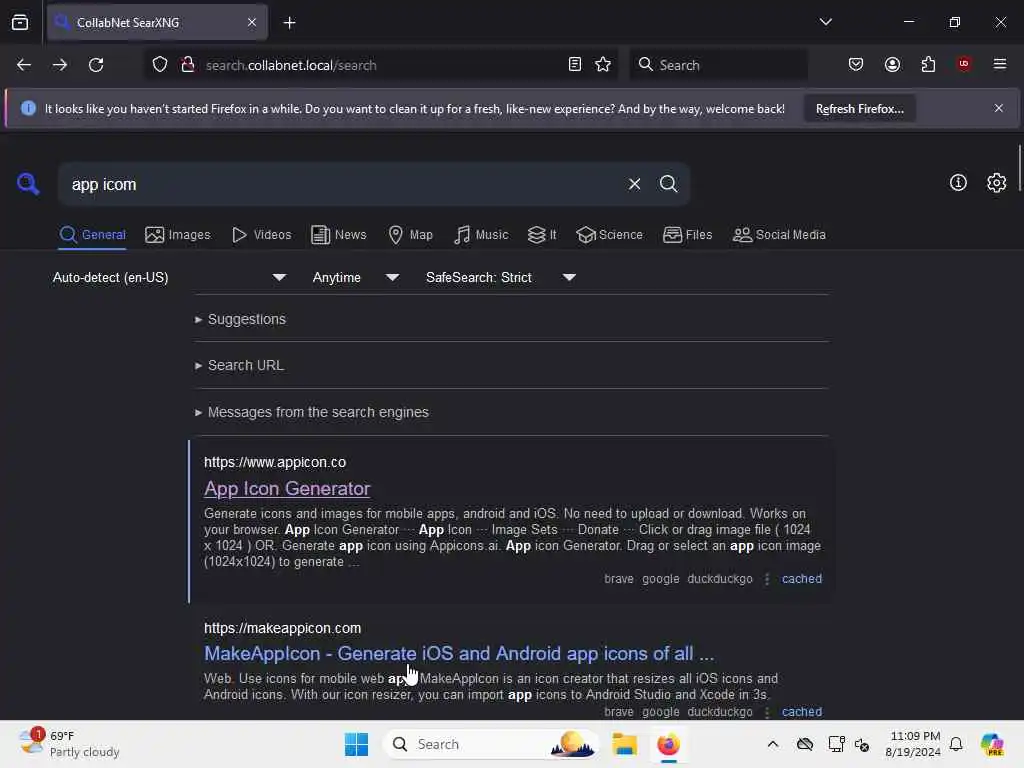
Task: Open the clock showing 11:09 PM
Action: tap(913, 744)
